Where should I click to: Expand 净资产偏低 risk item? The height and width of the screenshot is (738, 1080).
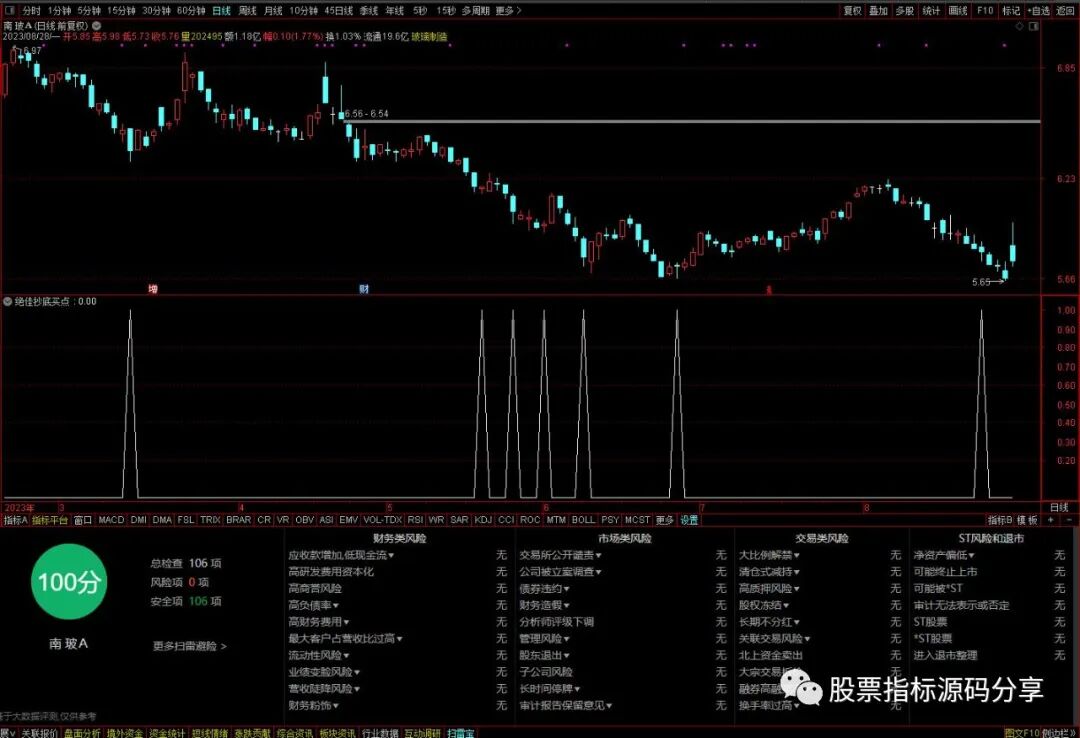pos(944,555)
